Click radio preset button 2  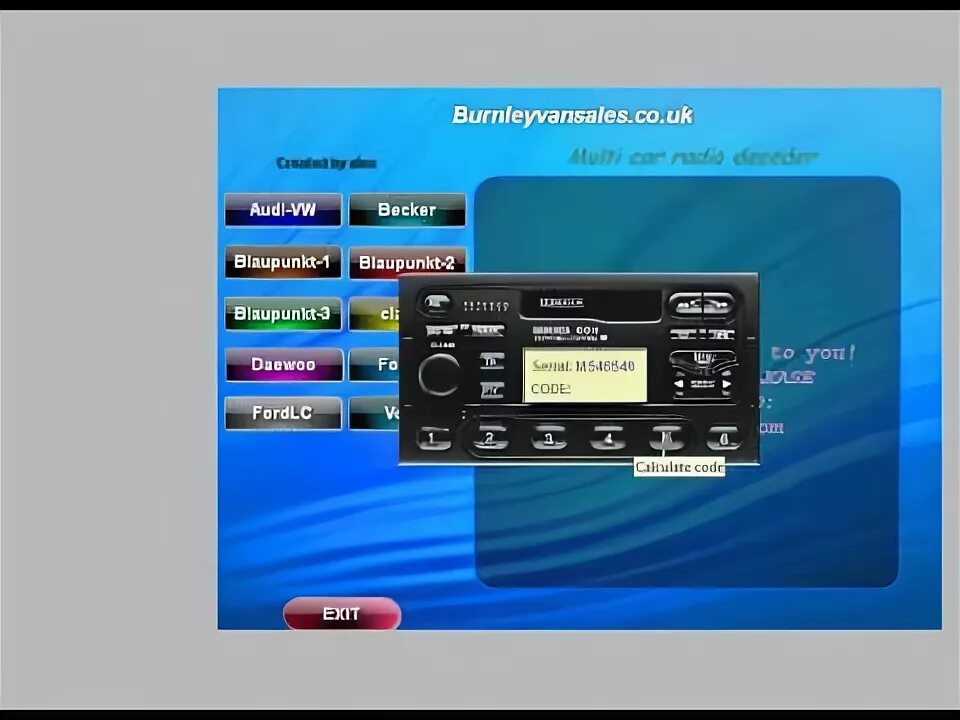point(490,438)
